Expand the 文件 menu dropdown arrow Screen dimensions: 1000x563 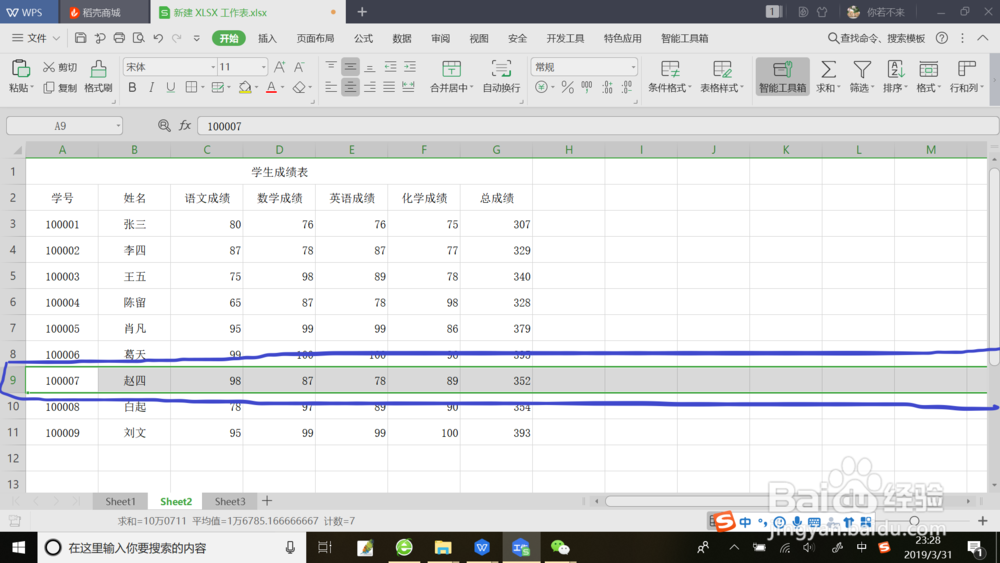56,38
